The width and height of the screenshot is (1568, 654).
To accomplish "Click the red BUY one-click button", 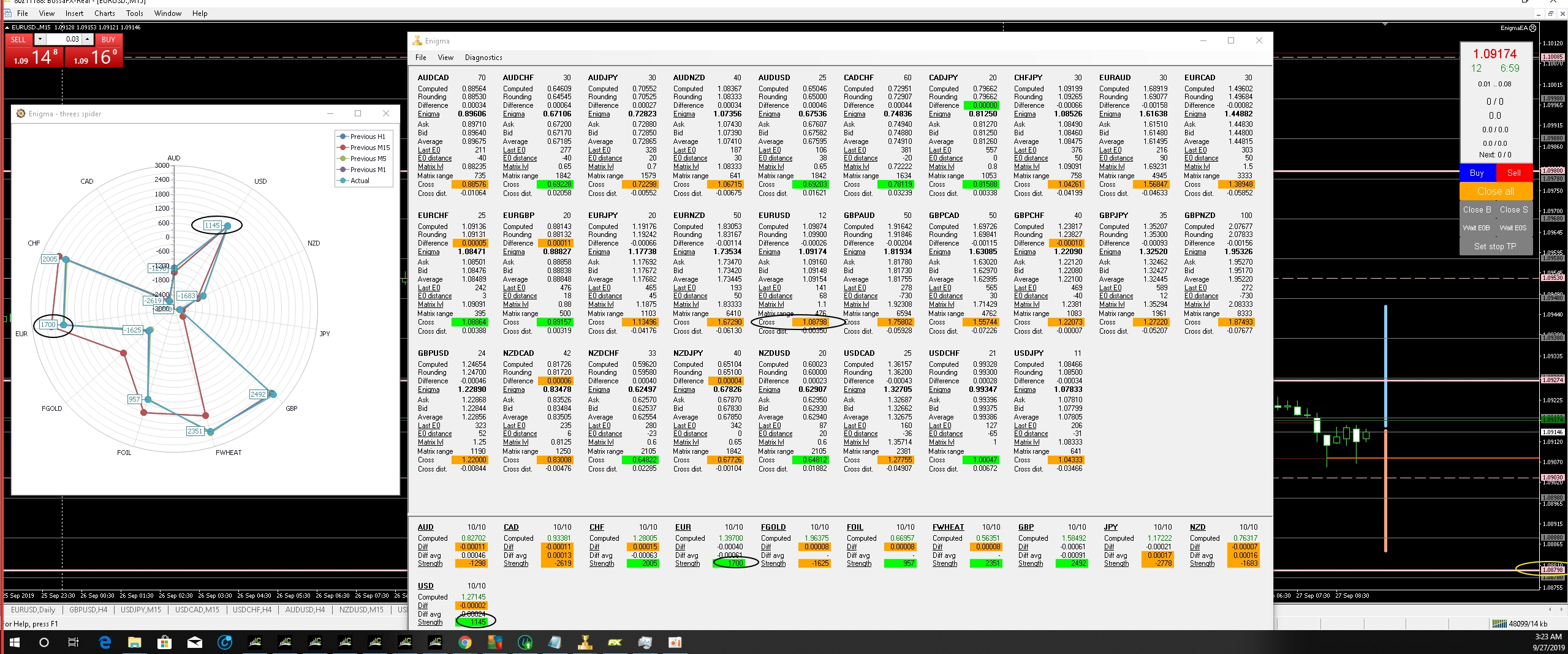I will [108, 39].
